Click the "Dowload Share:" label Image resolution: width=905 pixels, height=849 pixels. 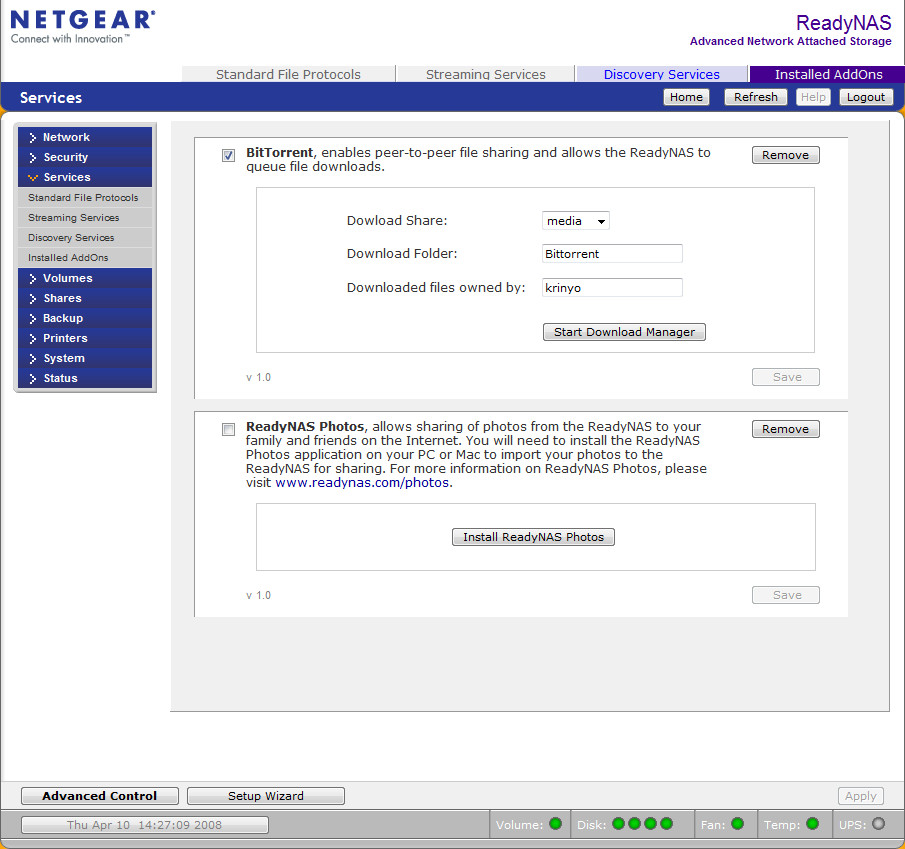coord(397,220)
